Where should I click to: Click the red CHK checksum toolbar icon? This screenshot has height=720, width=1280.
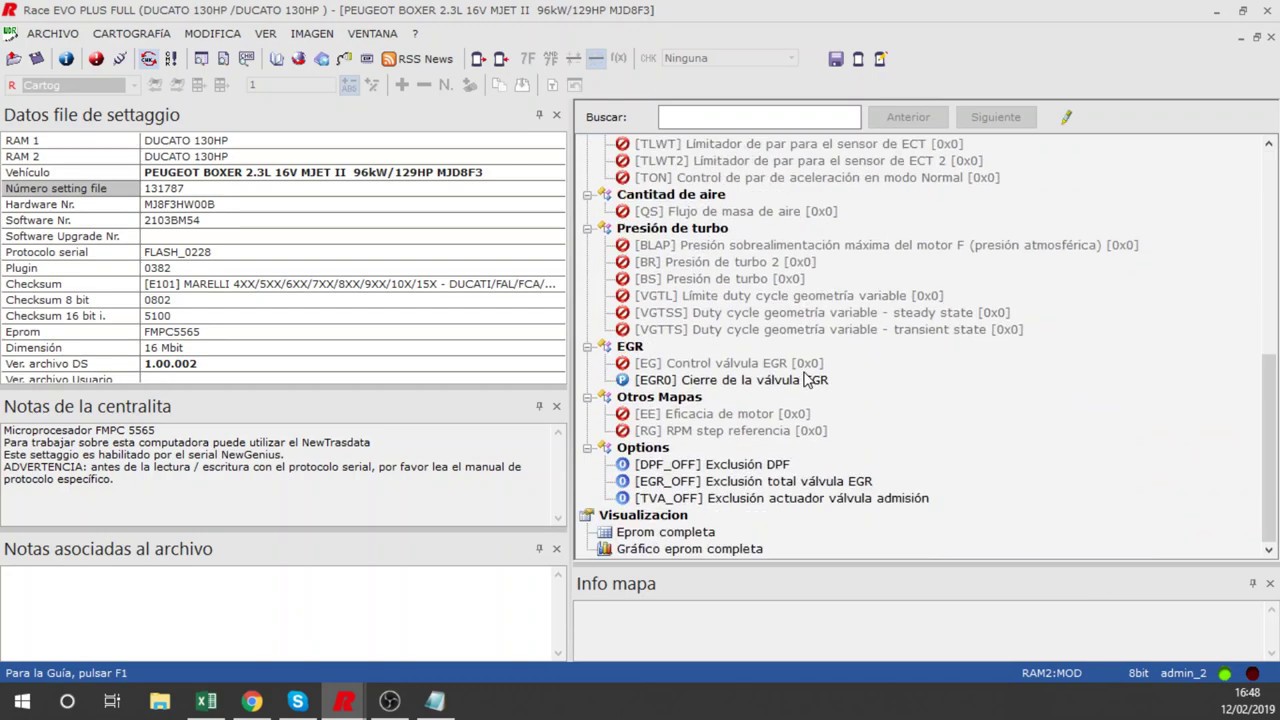[x=148, y=59]
